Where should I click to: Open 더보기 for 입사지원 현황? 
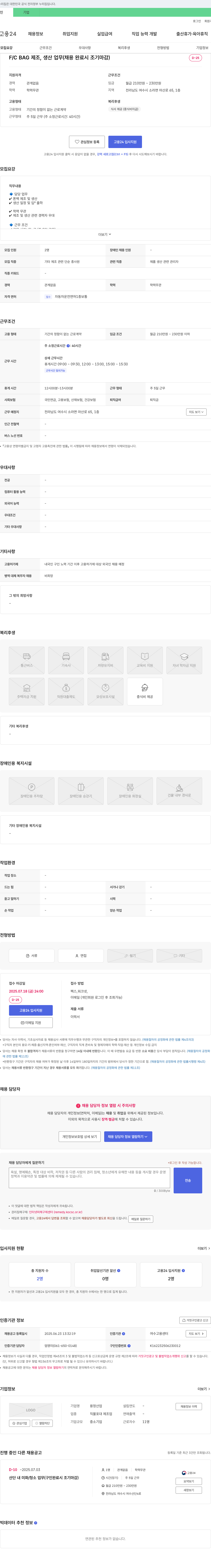pyautogui.click(x=204, y=1248)
